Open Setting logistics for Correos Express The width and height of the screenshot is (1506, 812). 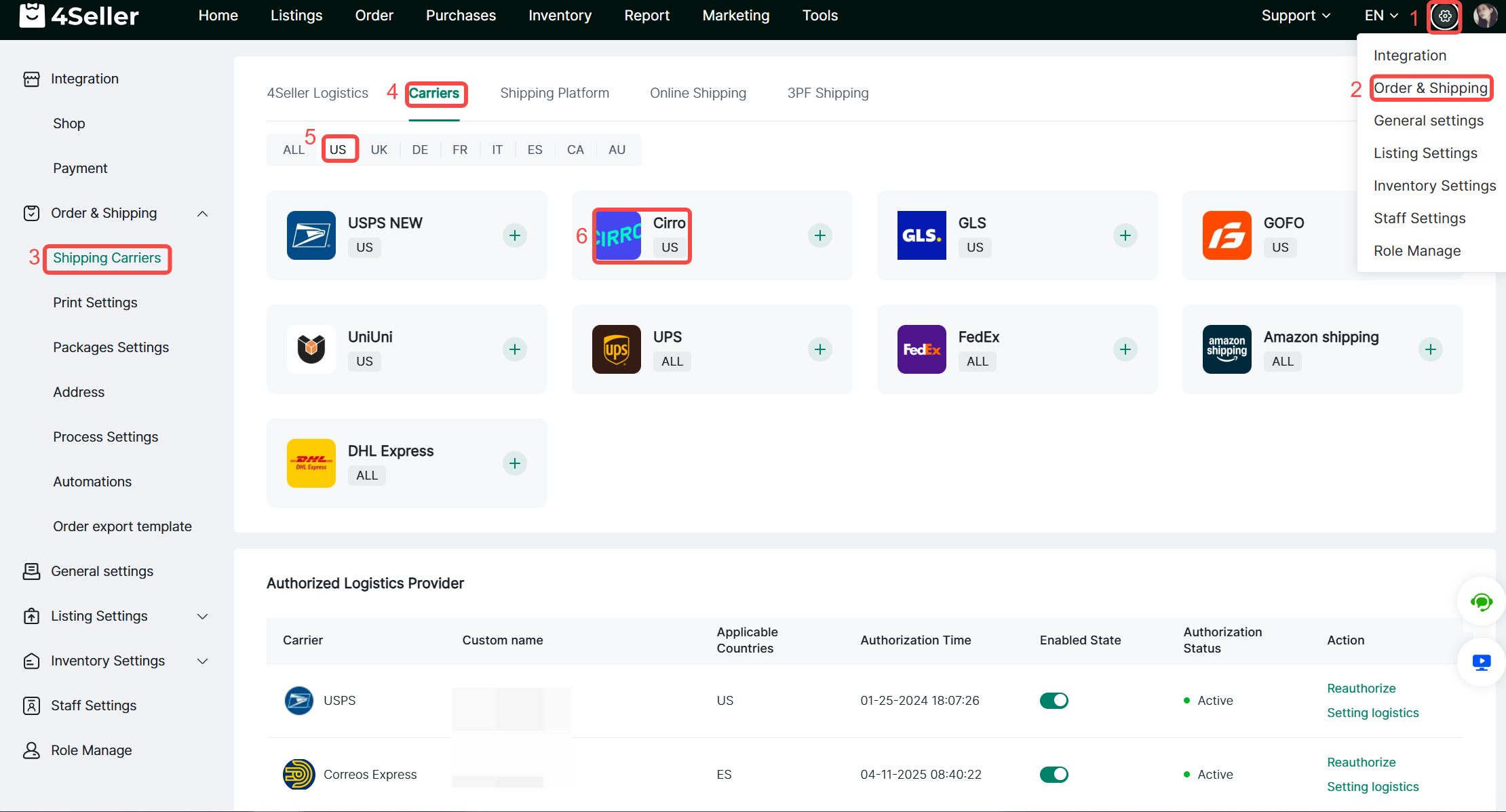[1372, 786]
